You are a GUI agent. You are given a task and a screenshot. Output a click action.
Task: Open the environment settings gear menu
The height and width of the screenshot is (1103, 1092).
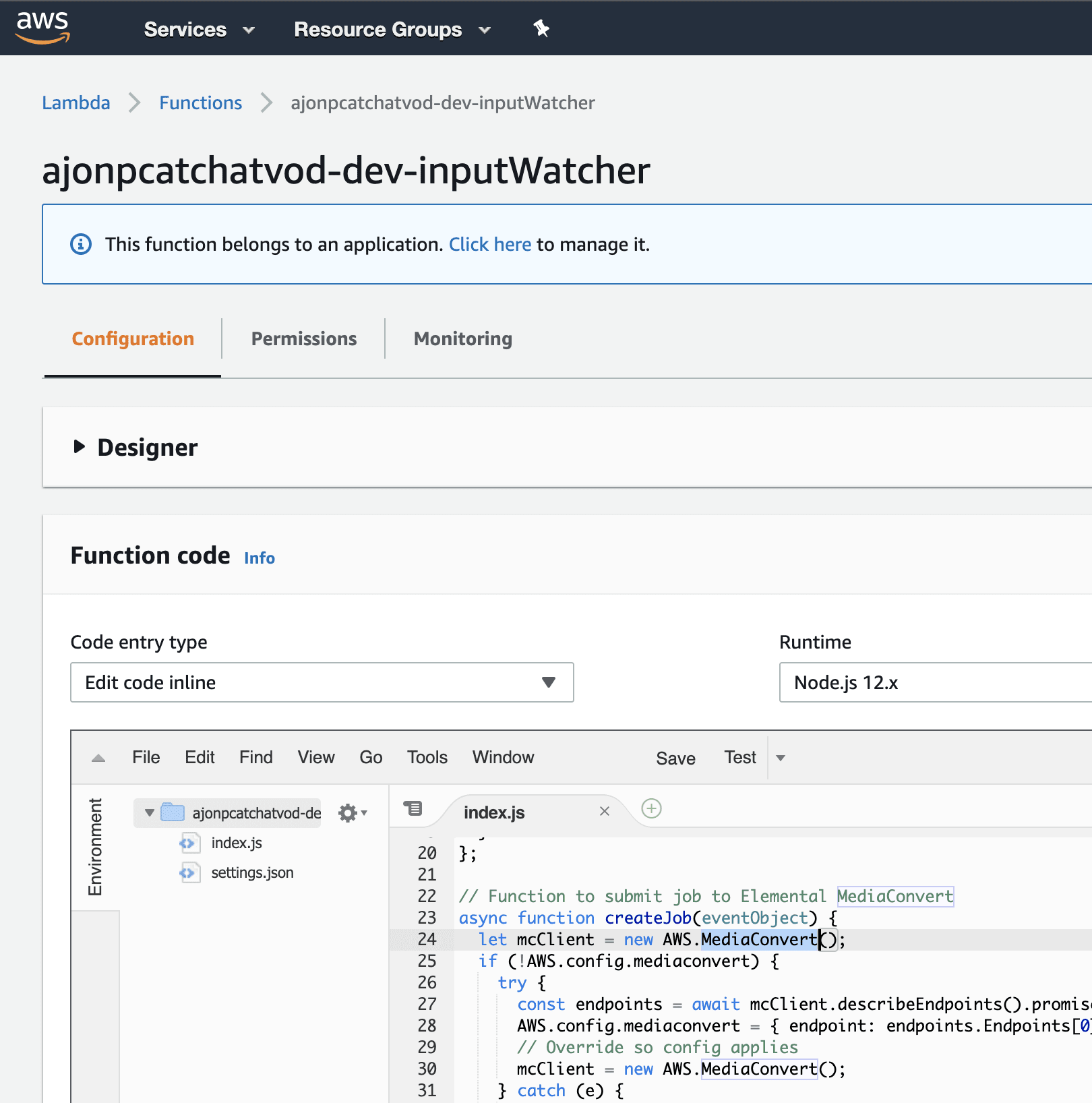352,813
